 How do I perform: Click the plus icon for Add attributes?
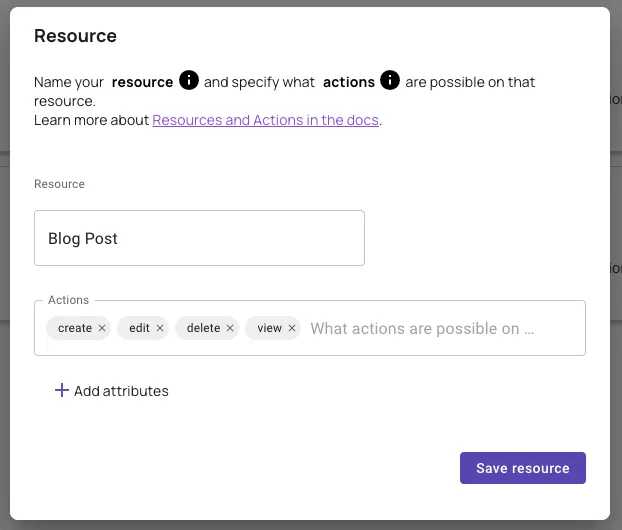pyautogui.click(x=61, y=391)
